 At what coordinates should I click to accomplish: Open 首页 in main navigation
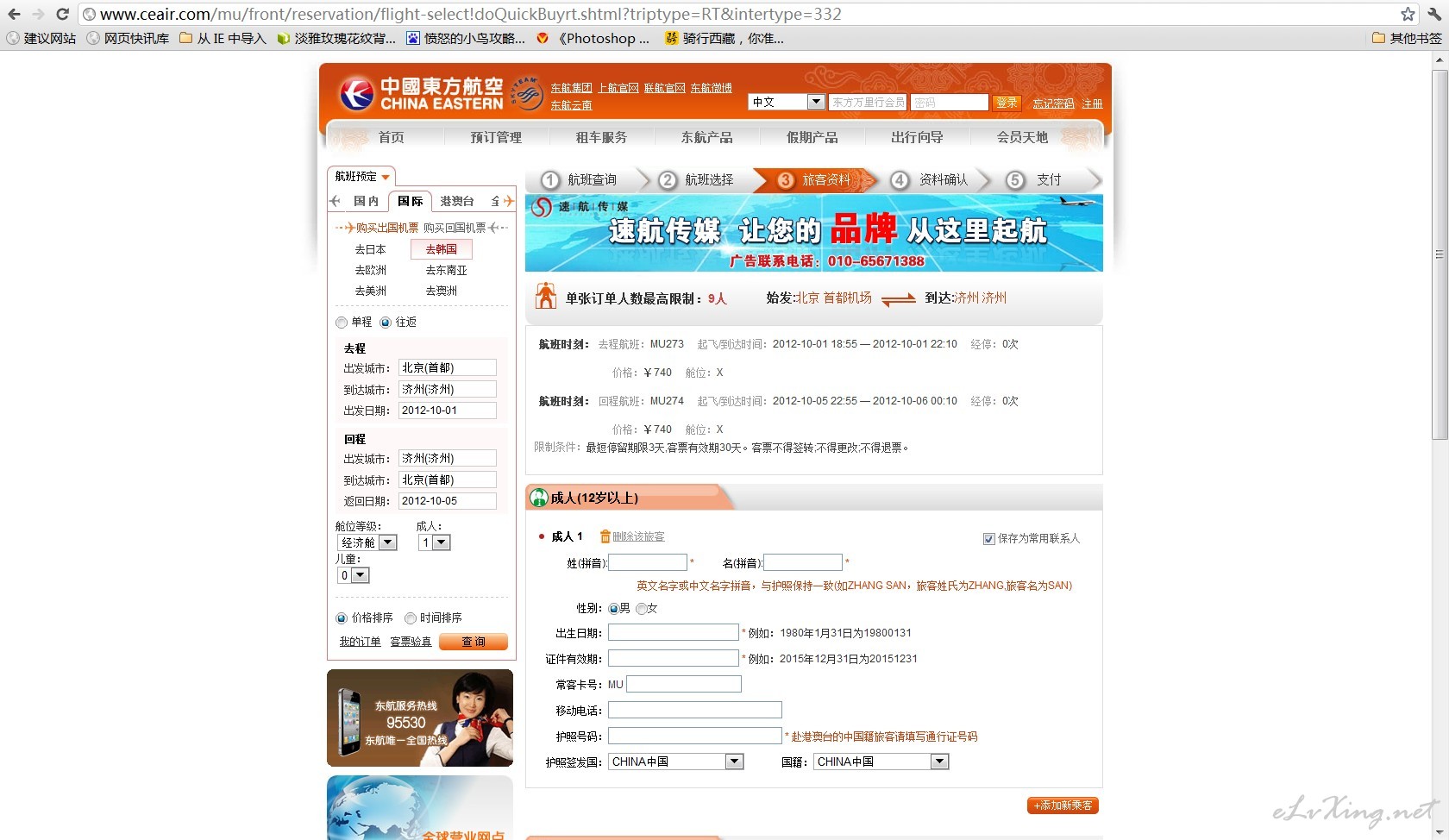[391, 137]
